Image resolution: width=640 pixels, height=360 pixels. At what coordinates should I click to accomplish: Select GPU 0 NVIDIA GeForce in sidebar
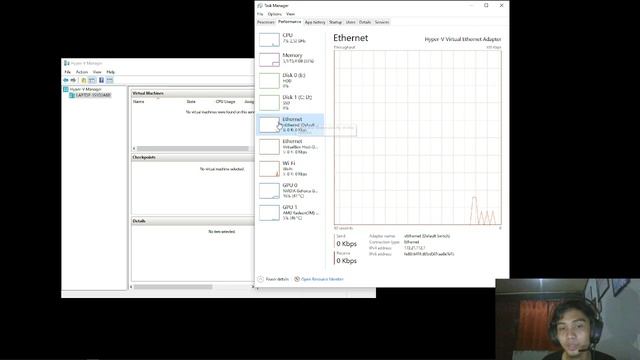290,191
